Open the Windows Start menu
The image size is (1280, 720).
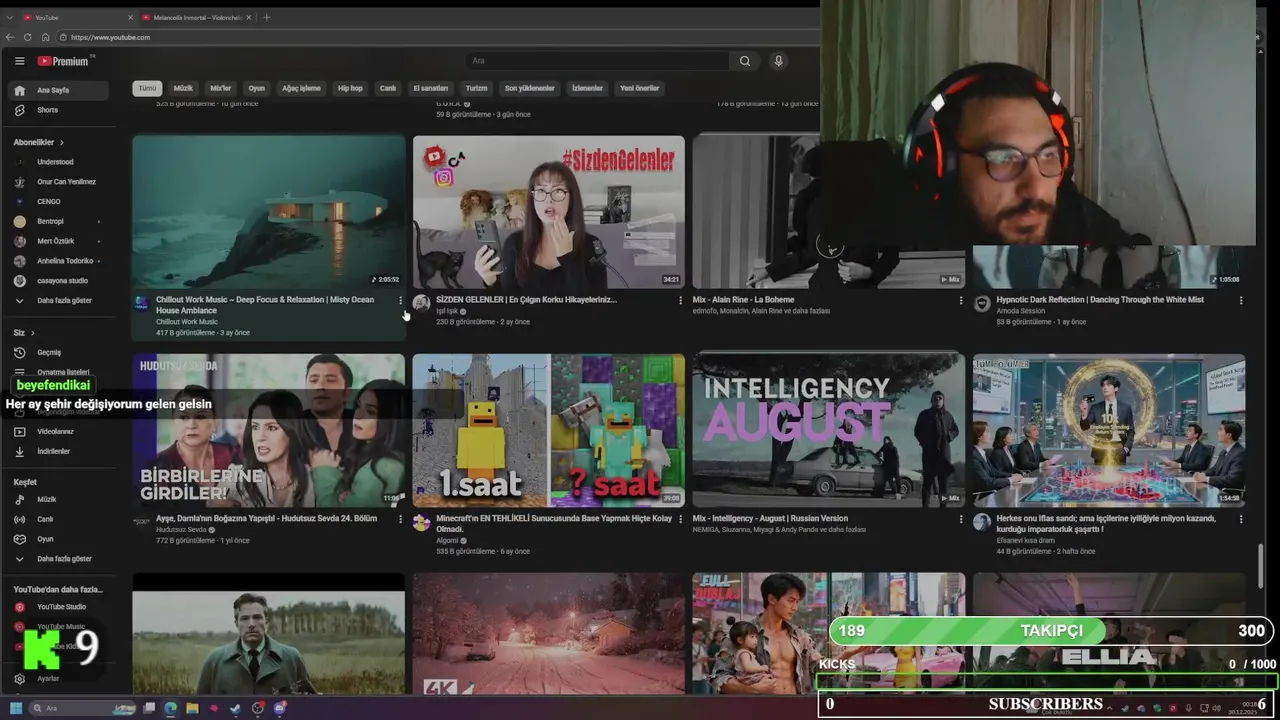[x=16, y=708]
